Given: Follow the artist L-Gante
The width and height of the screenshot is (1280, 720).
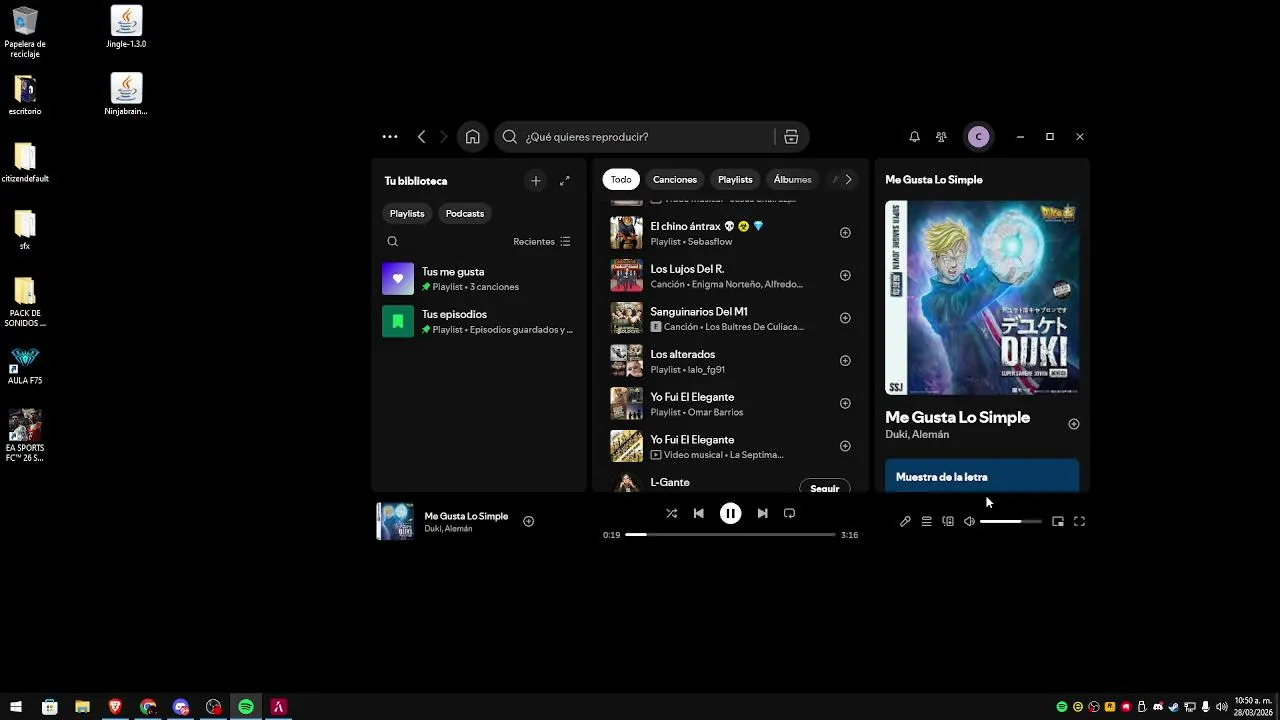Looking at the screenshot, I should click(x=825, y=487).
